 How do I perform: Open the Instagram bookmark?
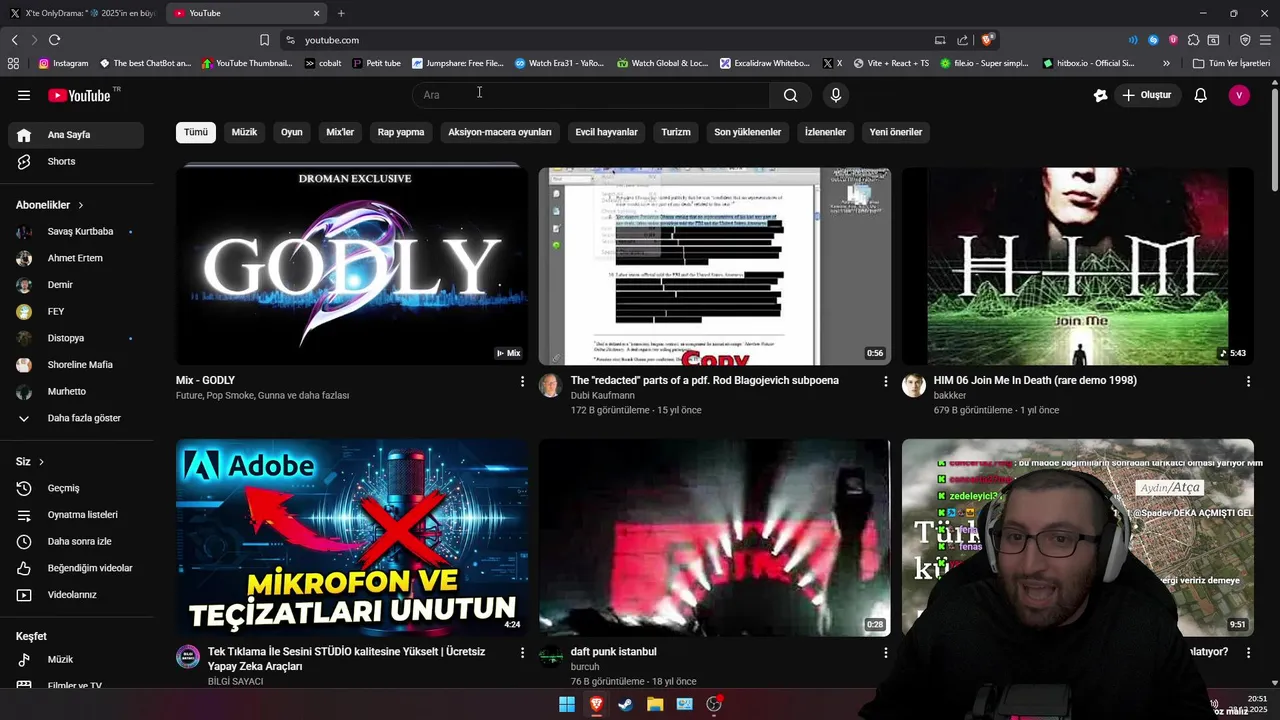(x=63, y=63)
